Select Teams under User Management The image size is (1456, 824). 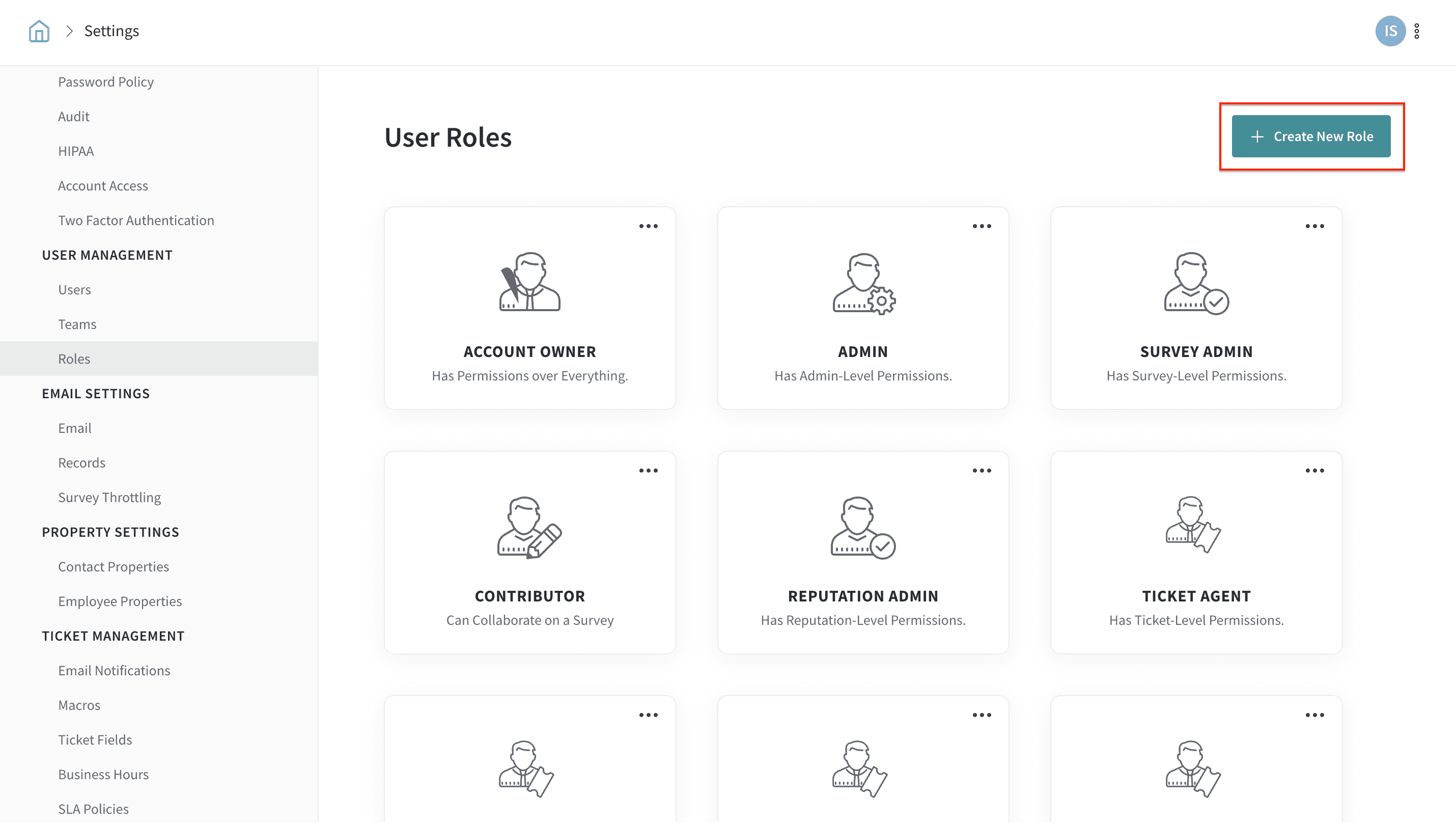pos(77,324)
